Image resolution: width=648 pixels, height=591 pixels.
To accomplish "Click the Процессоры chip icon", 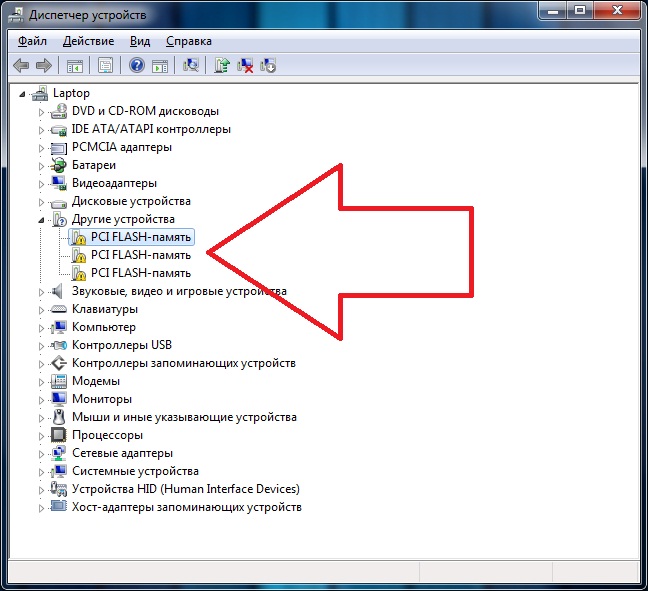I will click(x=58, y=435).
